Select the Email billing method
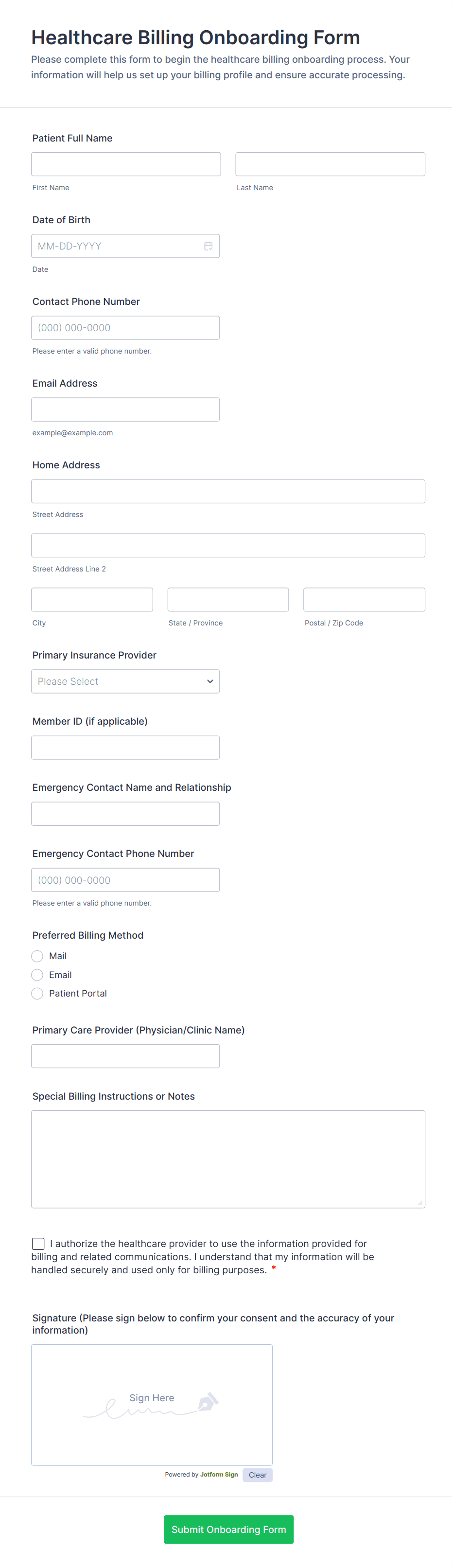The width and height of the screenshot is (452, 1568). [36, 975]
